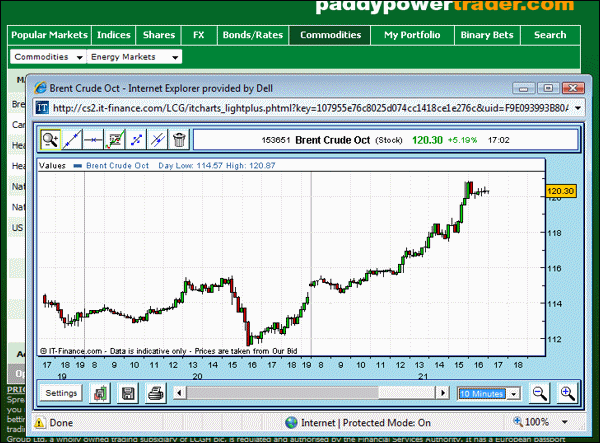Click the Internet Explorer logo in title bar
600x443 pixels.
coord(40,88)
